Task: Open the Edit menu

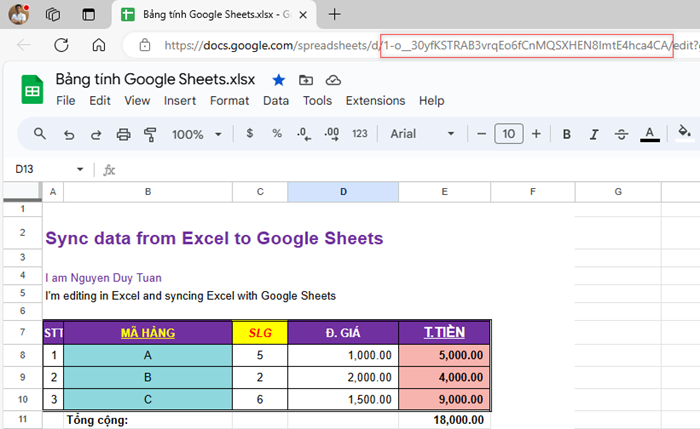Action: pyautogui.click(x=100, y=101)
